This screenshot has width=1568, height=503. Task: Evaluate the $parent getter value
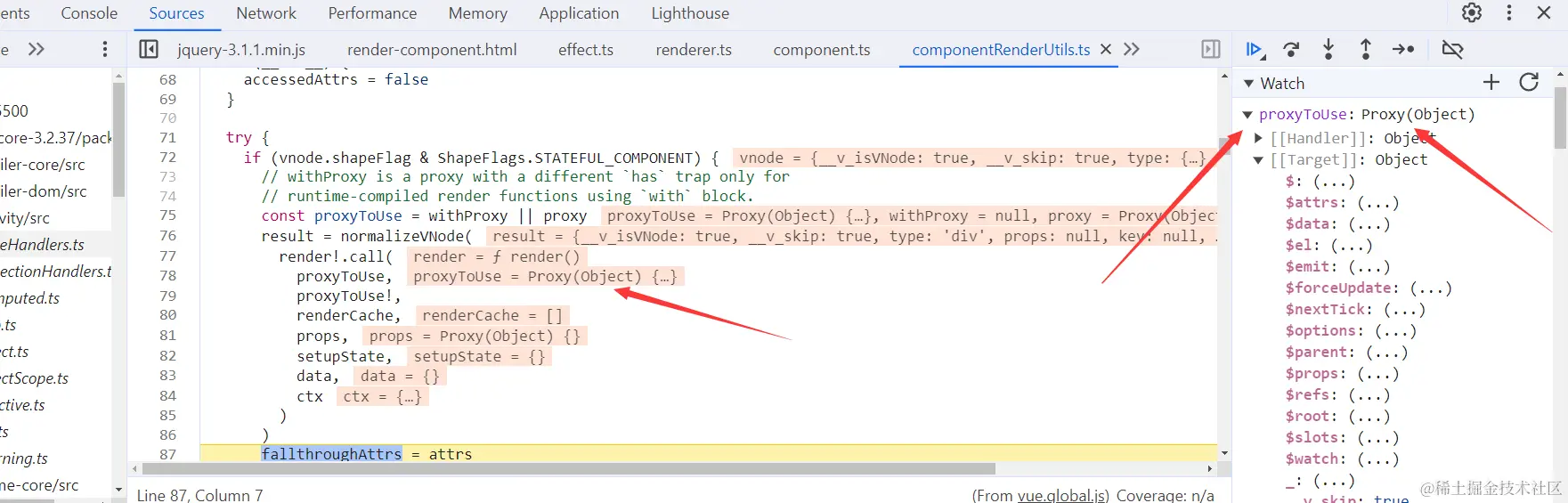(1386, 353)
